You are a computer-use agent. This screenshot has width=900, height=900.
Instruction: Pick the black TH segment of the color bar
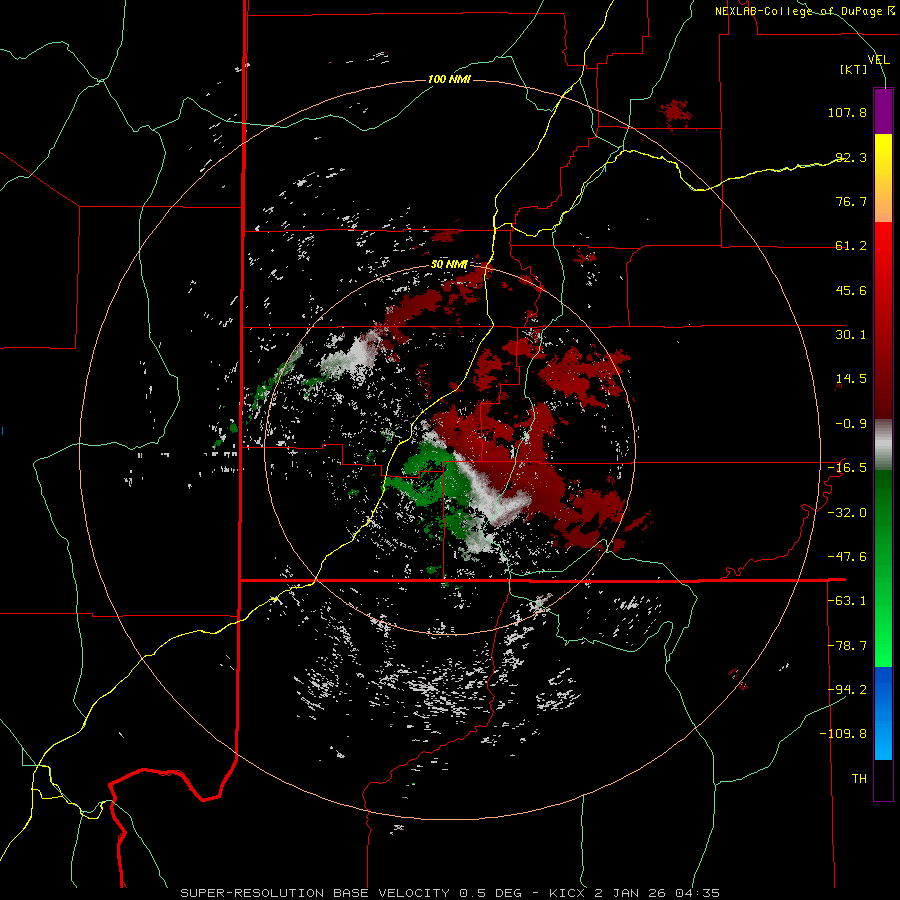point(883,780)
